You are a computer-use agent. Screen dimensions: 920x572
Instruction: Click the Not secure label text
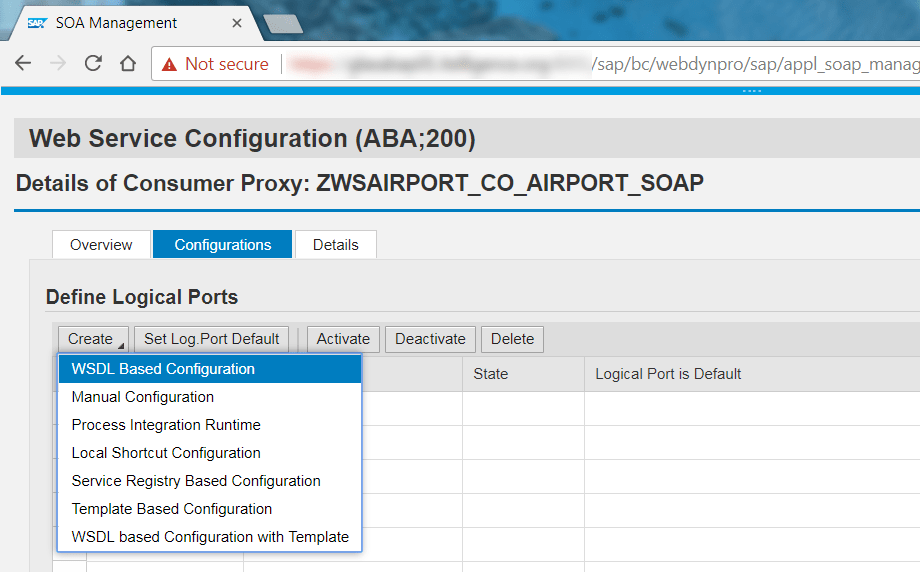click(226, 64)
